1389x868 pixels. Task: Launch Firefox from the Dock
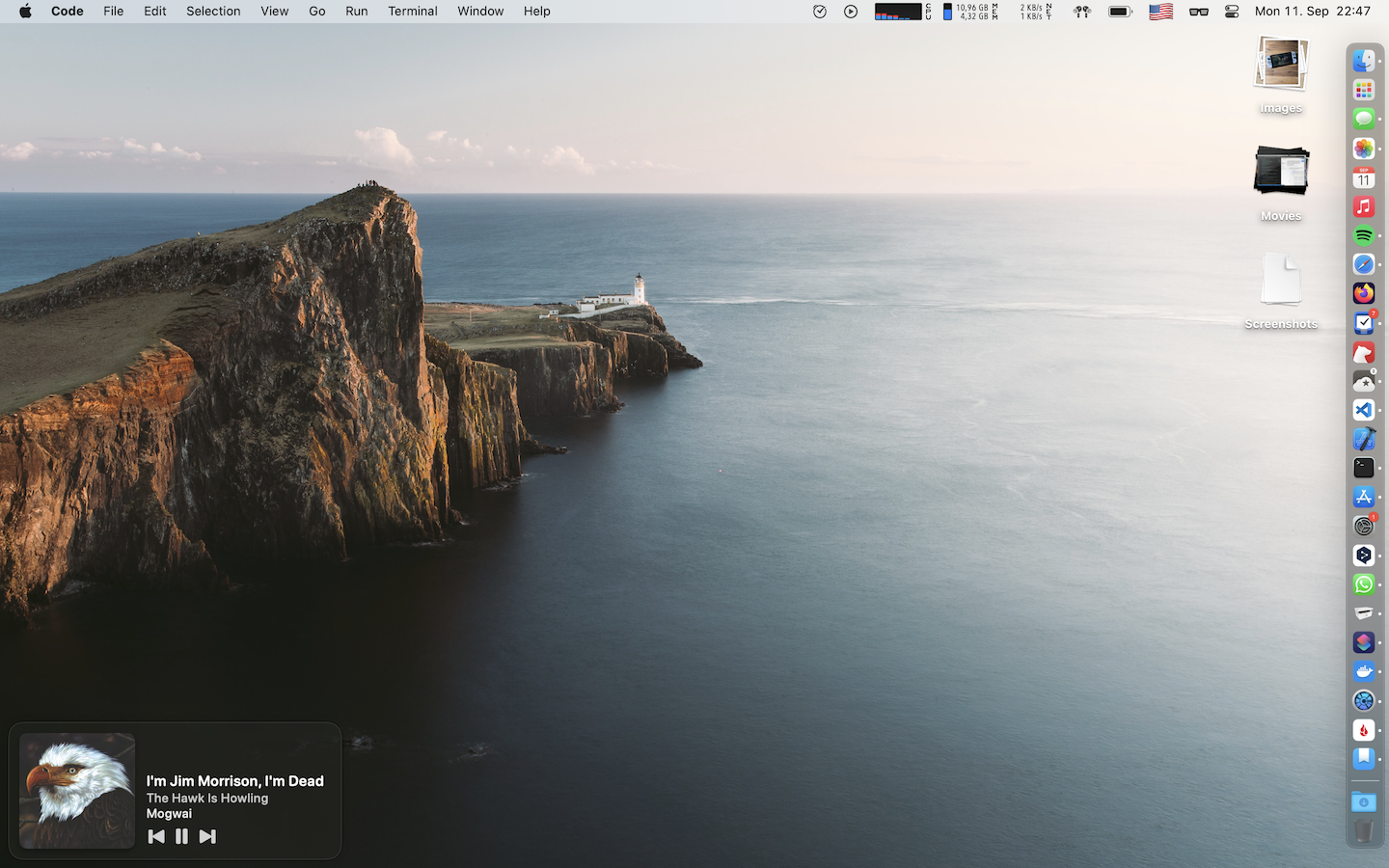click(x=1363, y=293)
